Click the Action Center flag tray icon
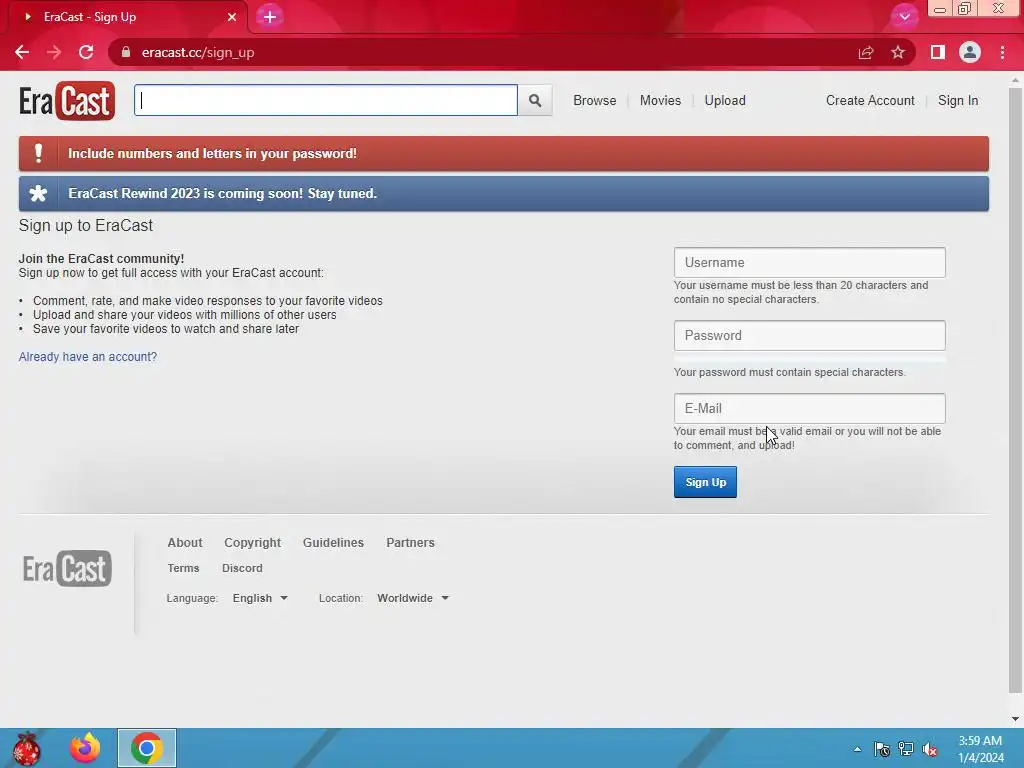The height and width of the screenshot is (768, 1024). [x=882, y=749]
